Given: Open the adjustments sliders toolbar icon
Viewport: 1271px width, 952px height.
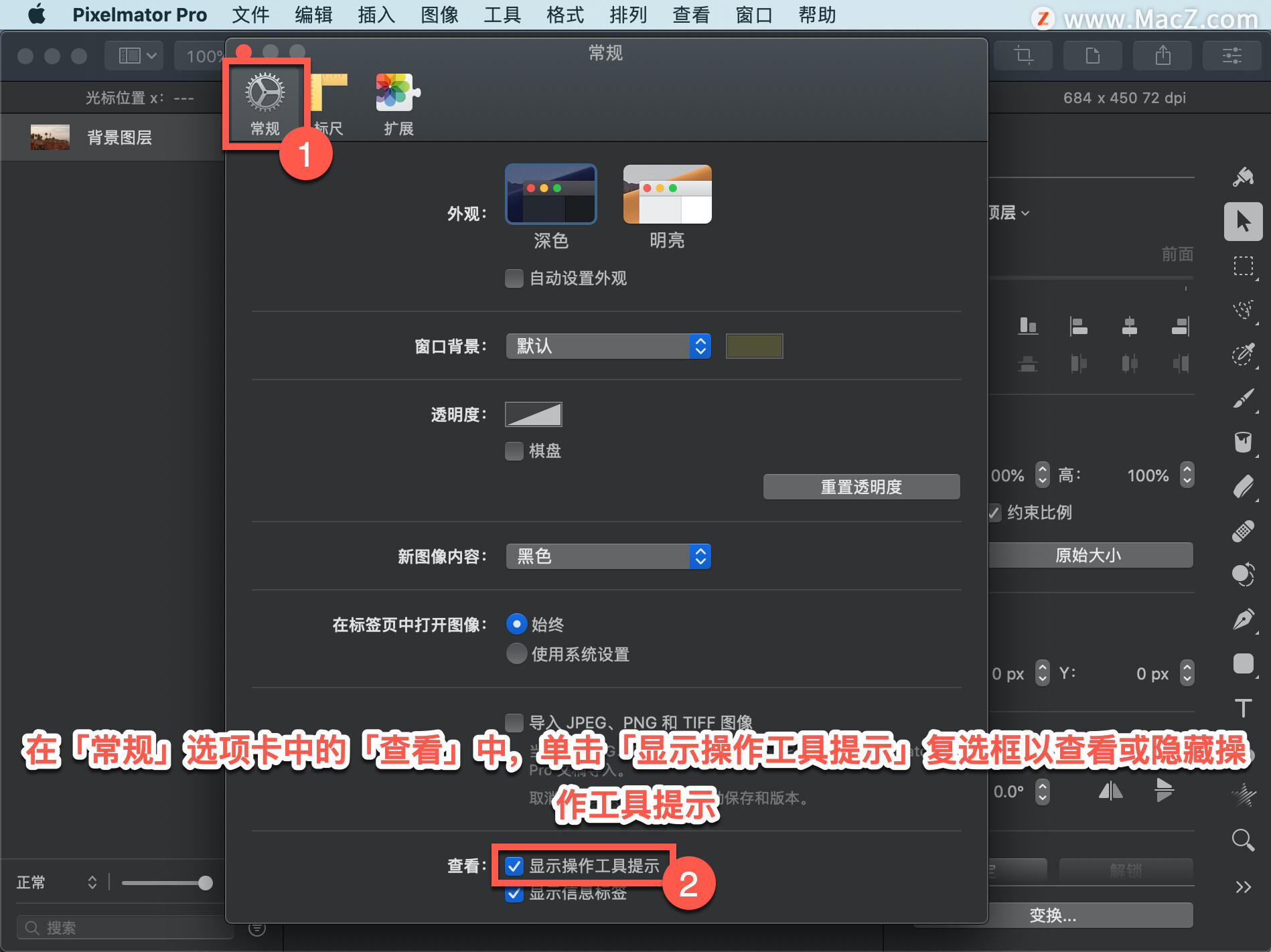Looking at the screenshot, I should [1232, 56].
